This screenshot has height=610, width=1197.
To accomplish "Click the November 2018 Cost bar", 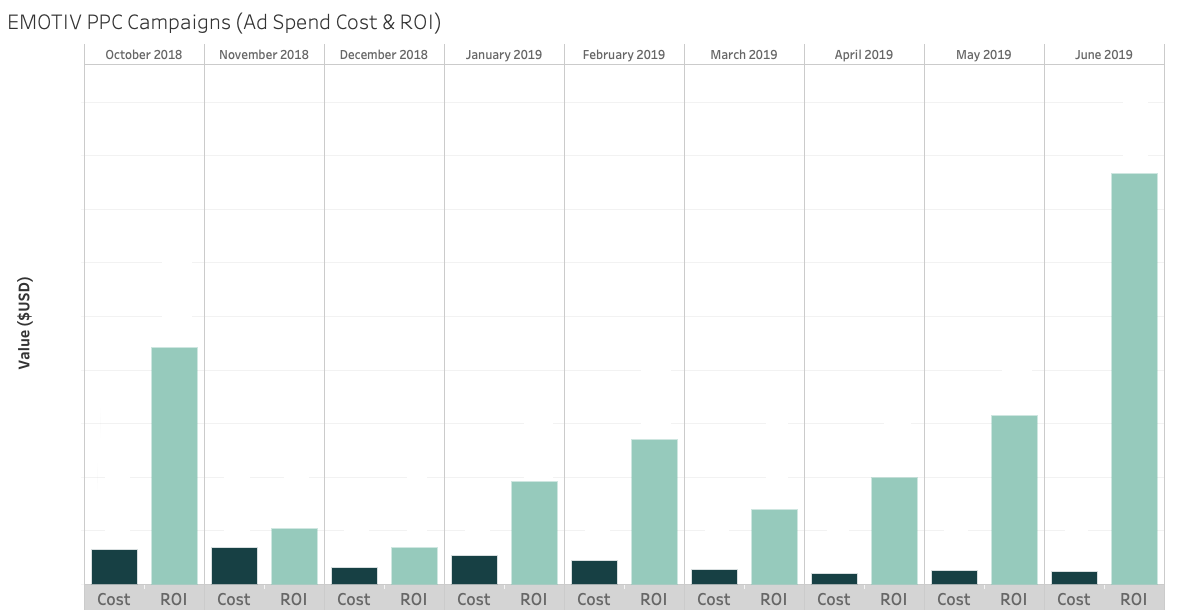I will [x=234, y=566].
